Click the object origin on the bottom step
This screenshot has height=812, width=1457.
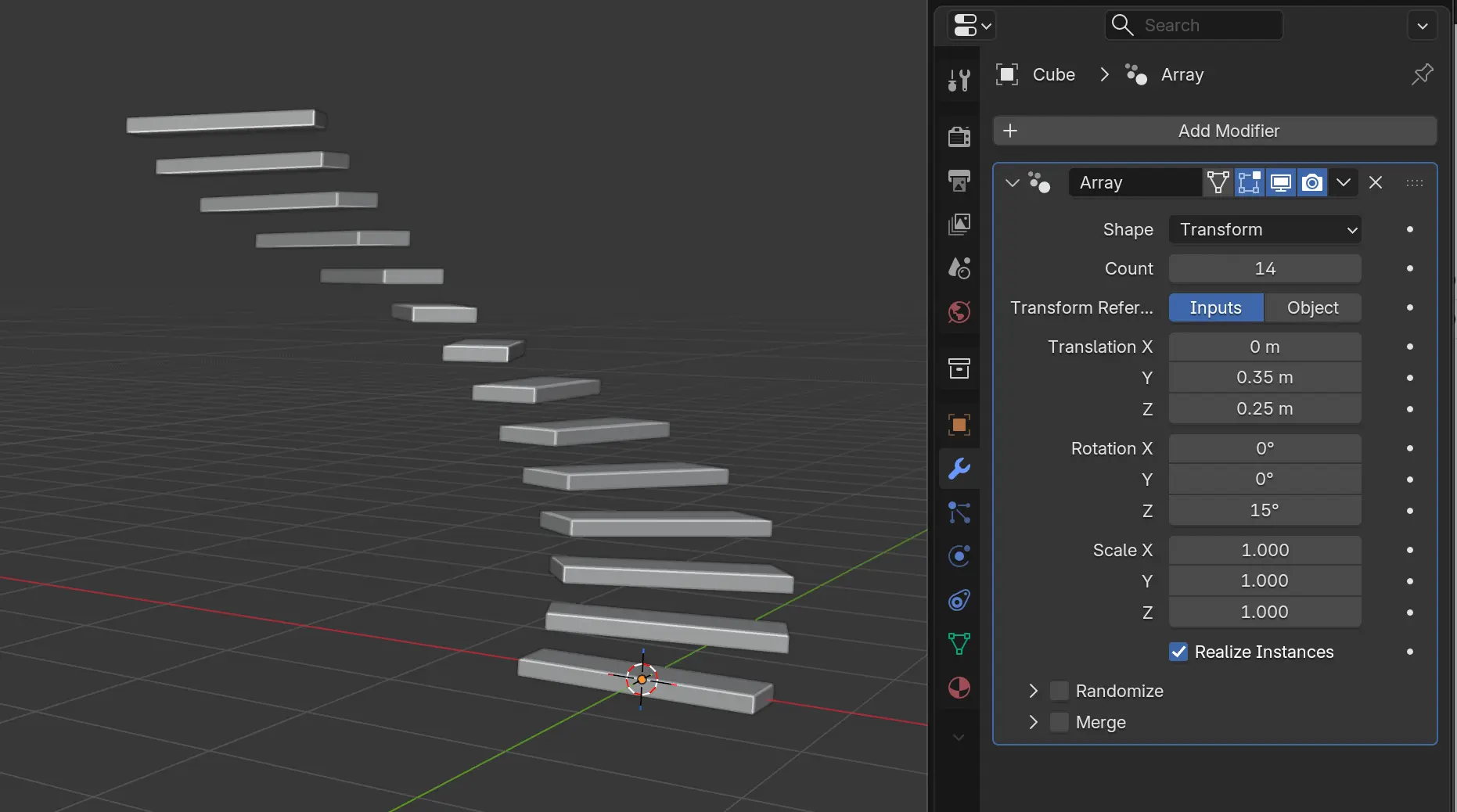642,680
